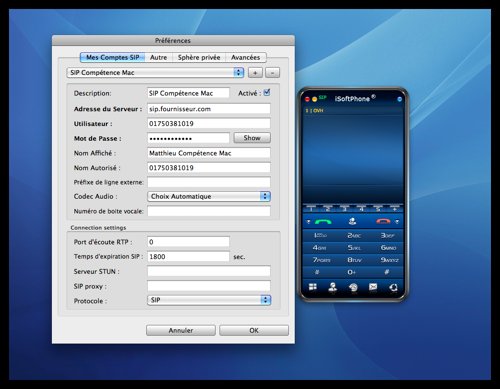
Task: Confirm preferences with OK button
Action: coord(254,330)
